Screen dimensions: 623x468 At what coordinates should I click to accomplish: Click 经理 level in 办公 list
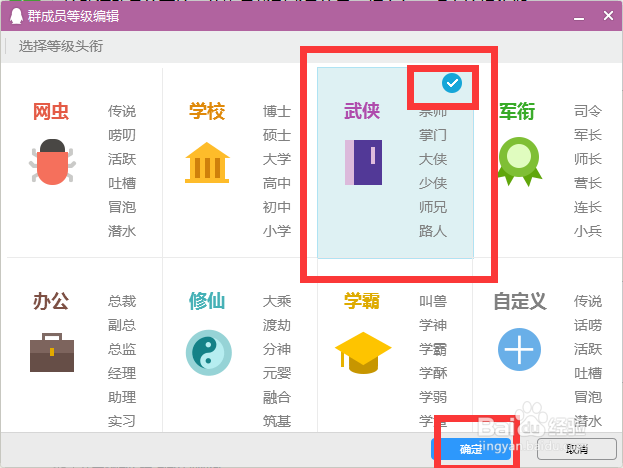click(x=122, y=373)
